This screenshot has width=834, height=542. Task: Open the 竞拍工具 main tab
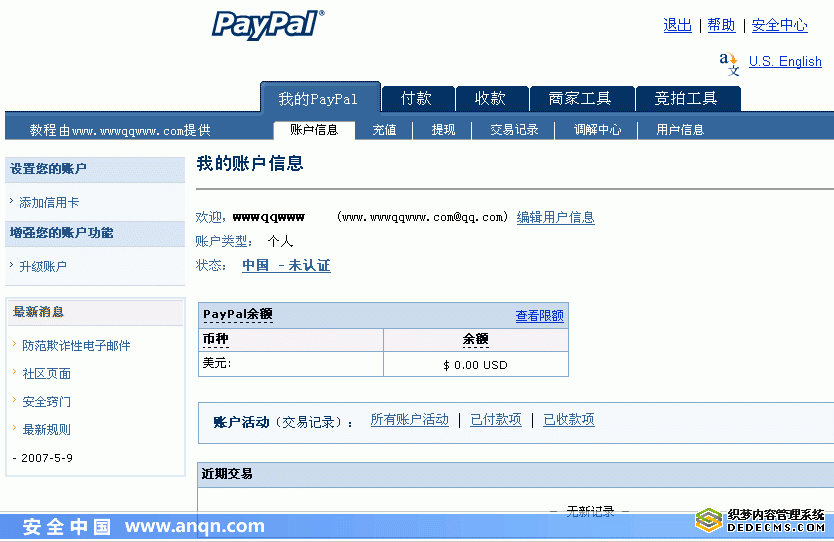688,98
